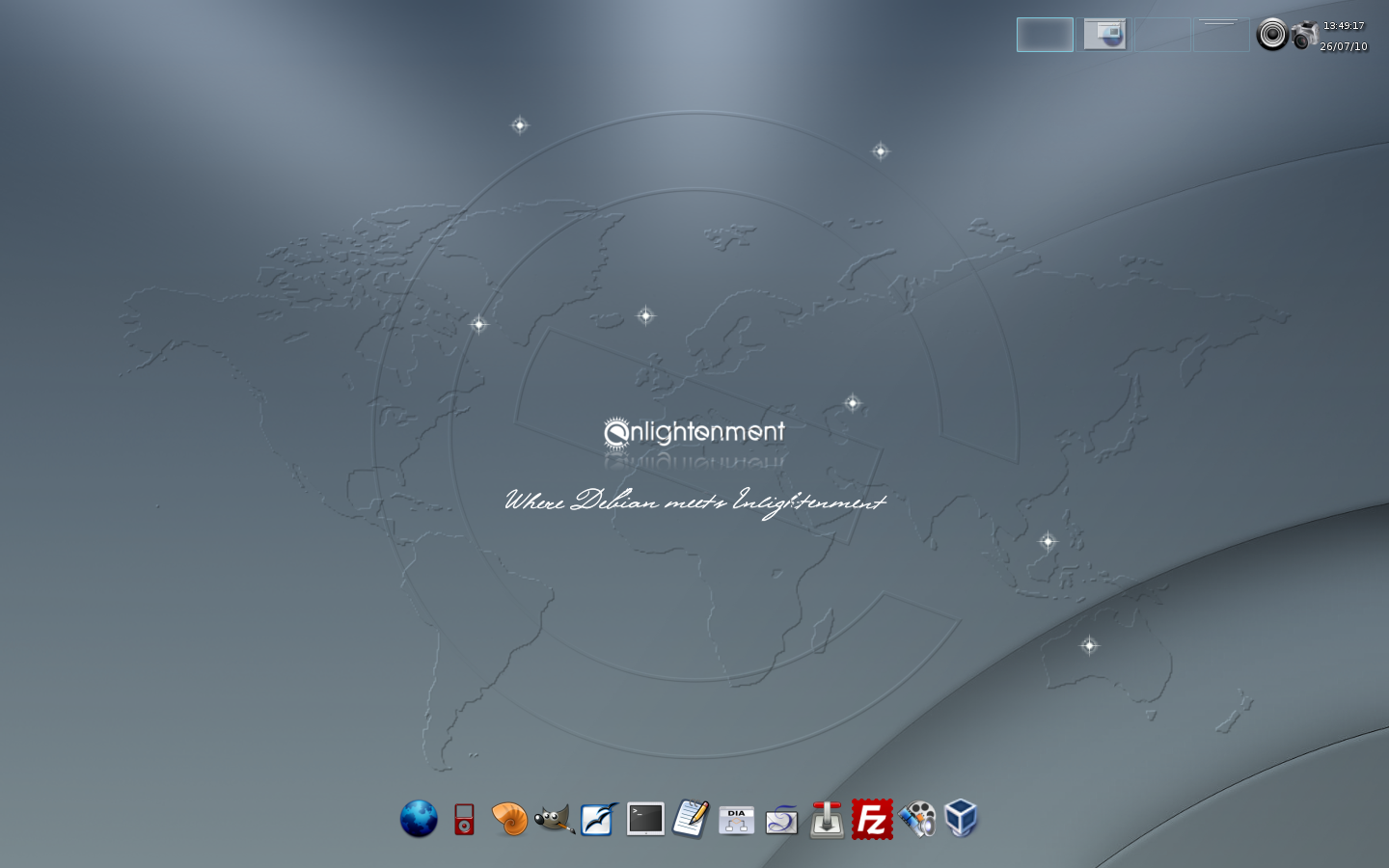This screenshot has width=1389, height=868.
Task: Switch to the third empty desktop
Action: [x=1162, y=35]
